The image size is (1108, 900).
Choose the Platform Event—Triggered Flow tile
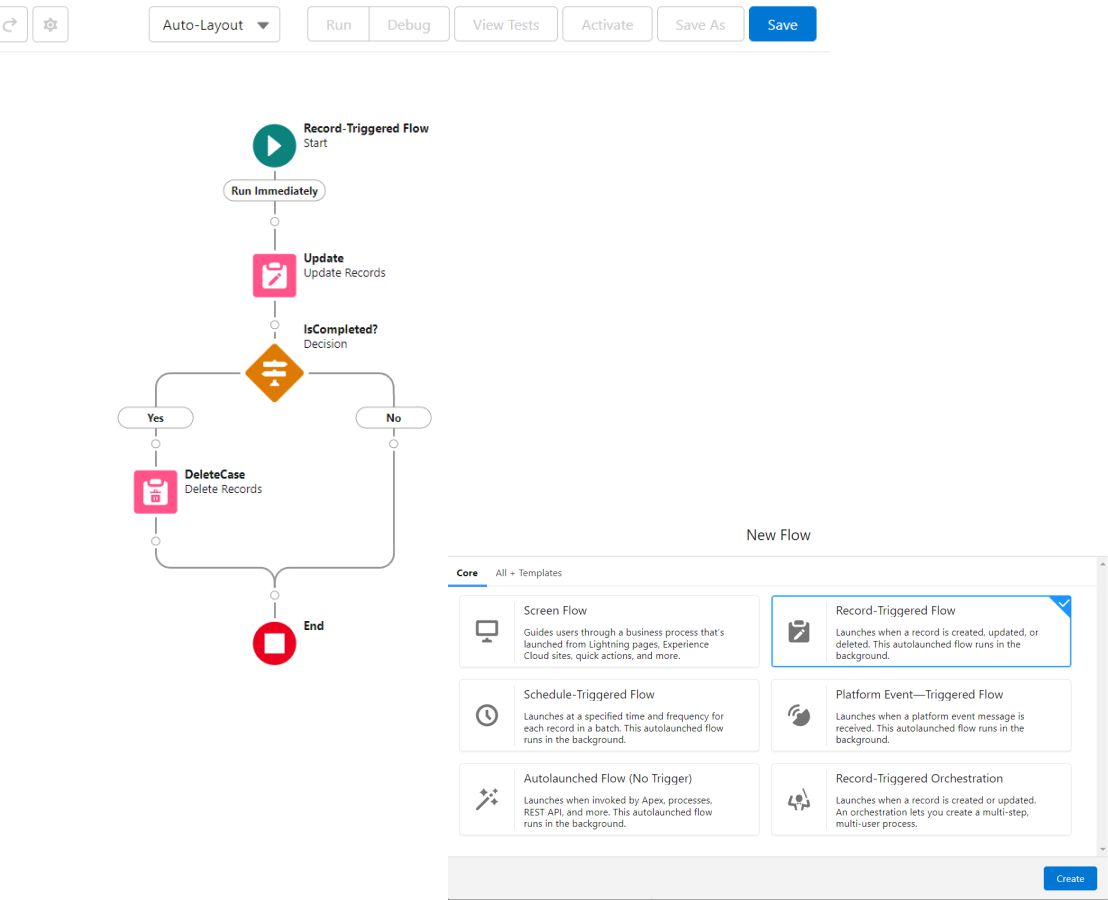point(920,715)
